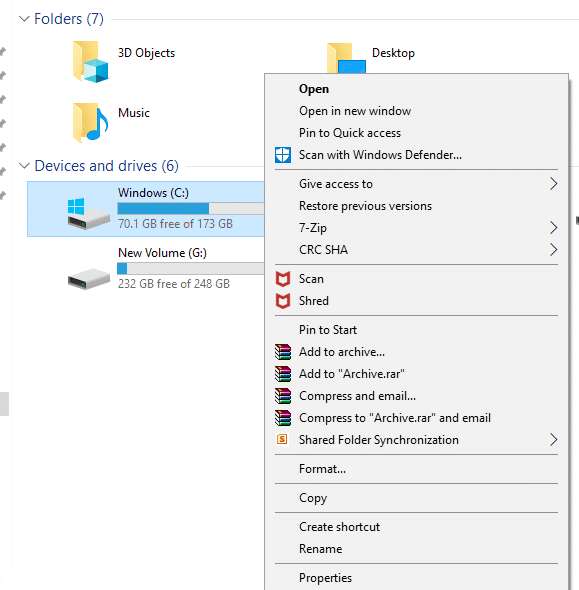Choose Compress to "Archive.rar" and email
Viewport: 579px width, 590px height.
click(x=416, y=418)
